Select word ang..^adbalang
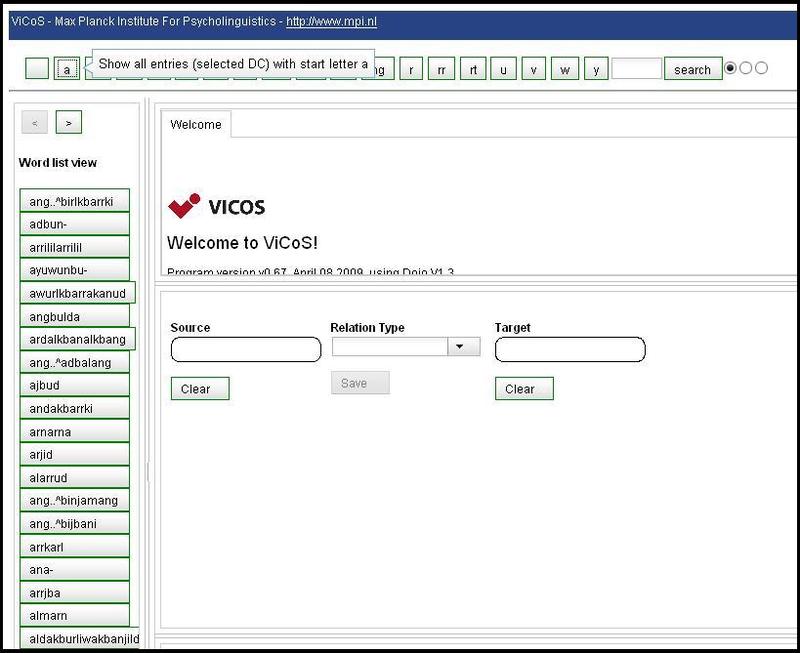Screen dimensions: 800x653 coord(74,362)
